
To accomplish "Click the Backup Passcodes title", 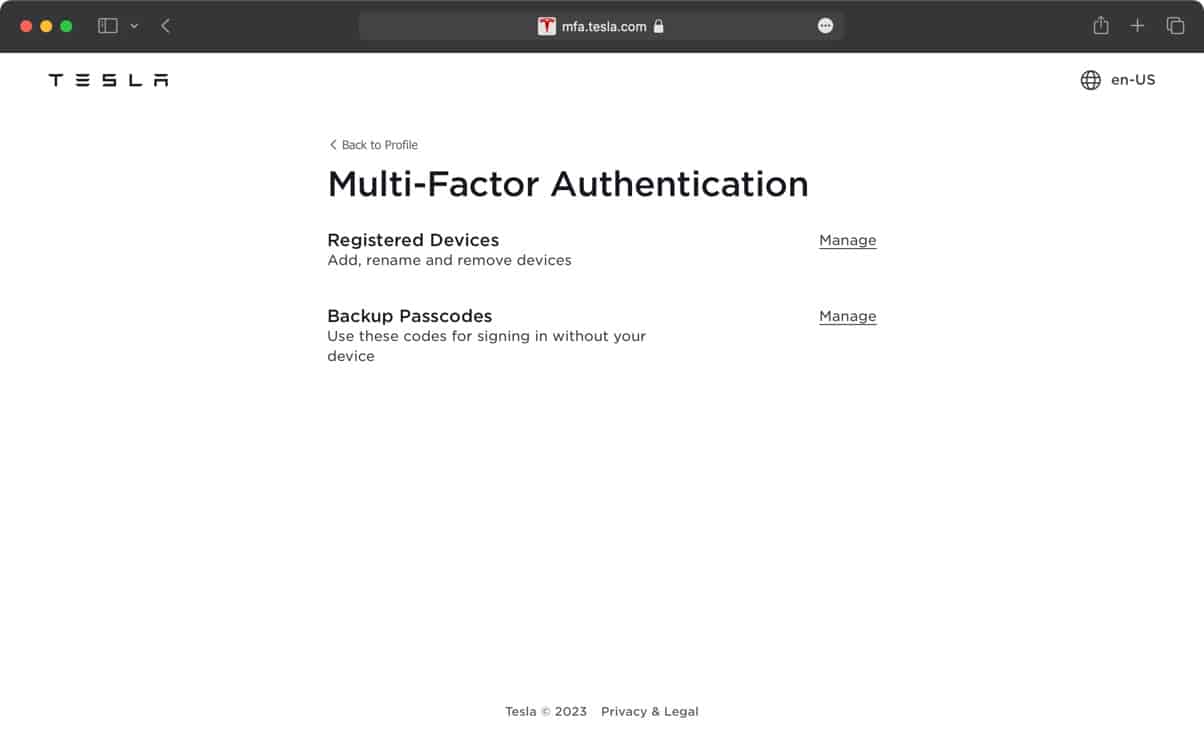I will pyautogui.click(x=410, y=316).
